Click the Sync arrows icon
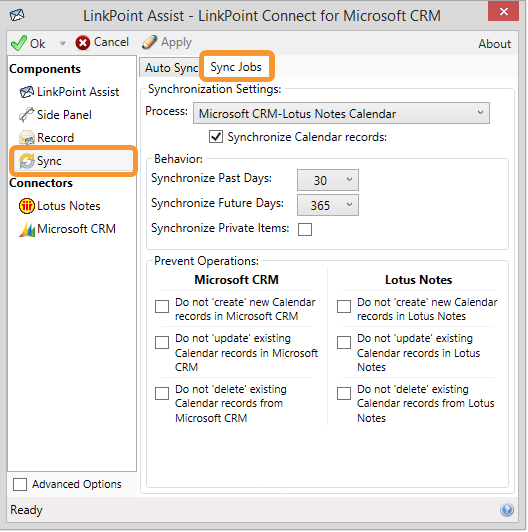 (x=27, y=161)
